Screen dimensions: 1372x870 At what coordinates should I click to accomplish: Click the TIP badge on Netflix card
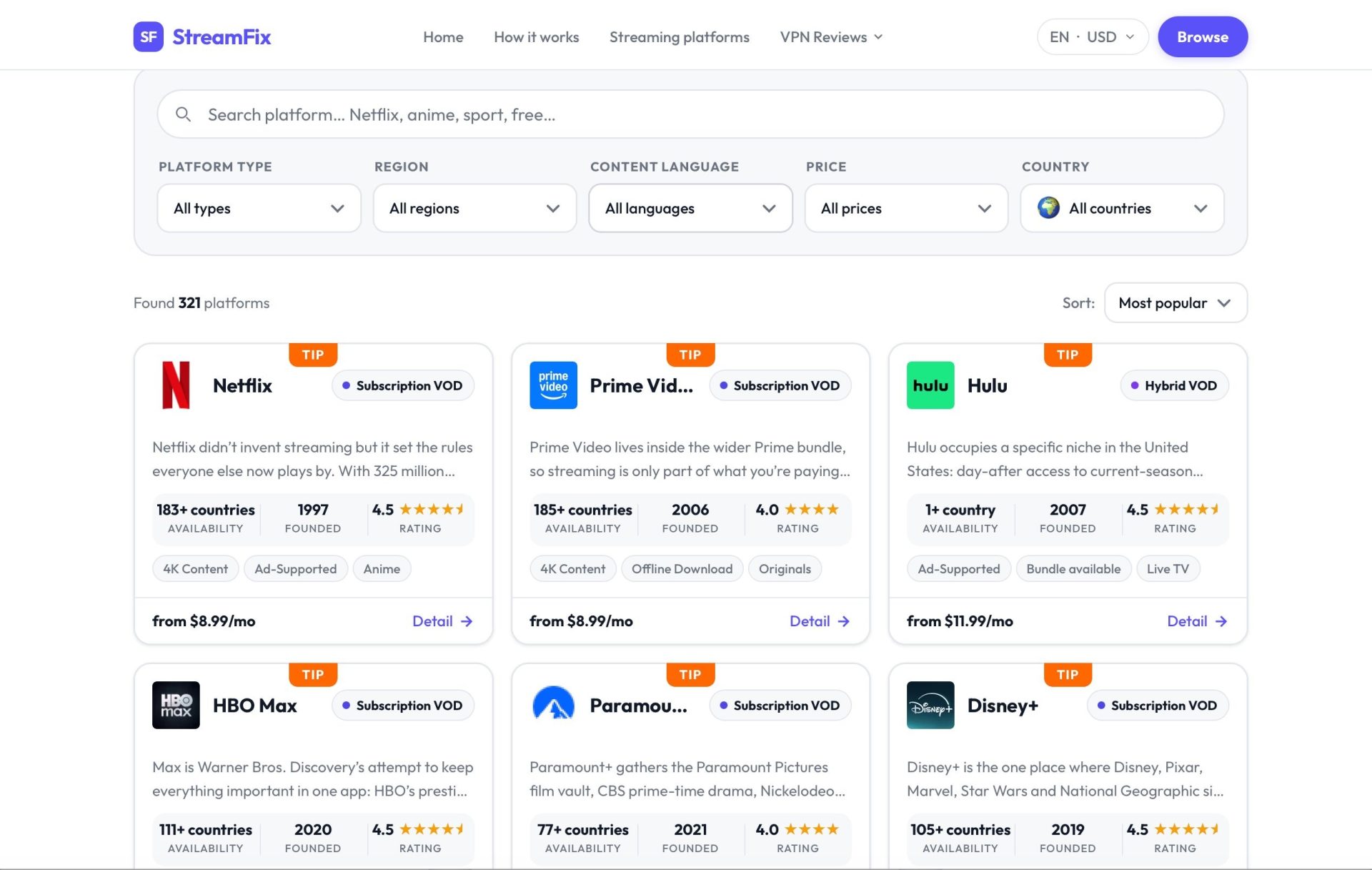click(x=313, y=355)
